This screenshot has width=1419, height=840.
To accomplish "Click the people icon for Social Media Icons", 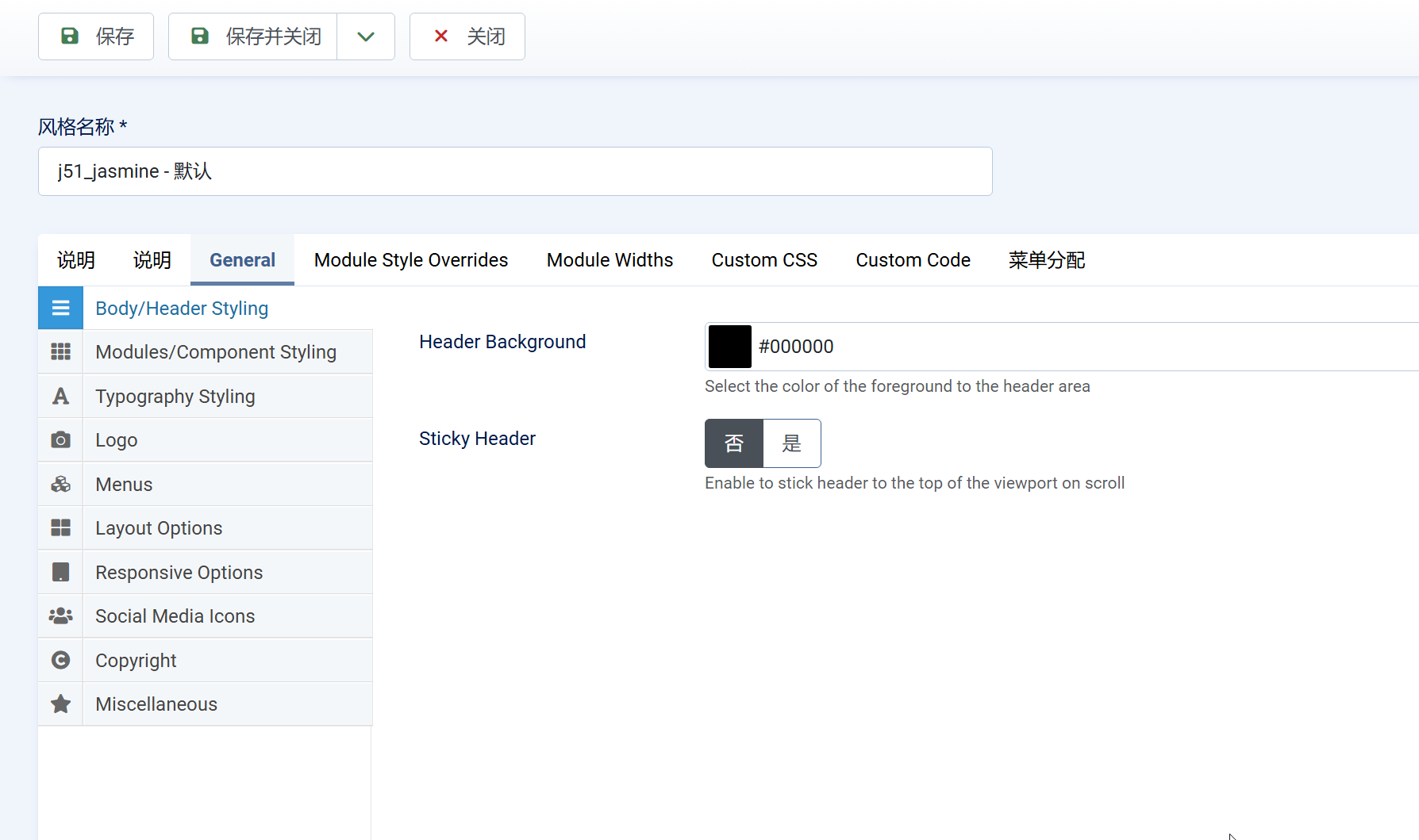I will click(60, 616).
